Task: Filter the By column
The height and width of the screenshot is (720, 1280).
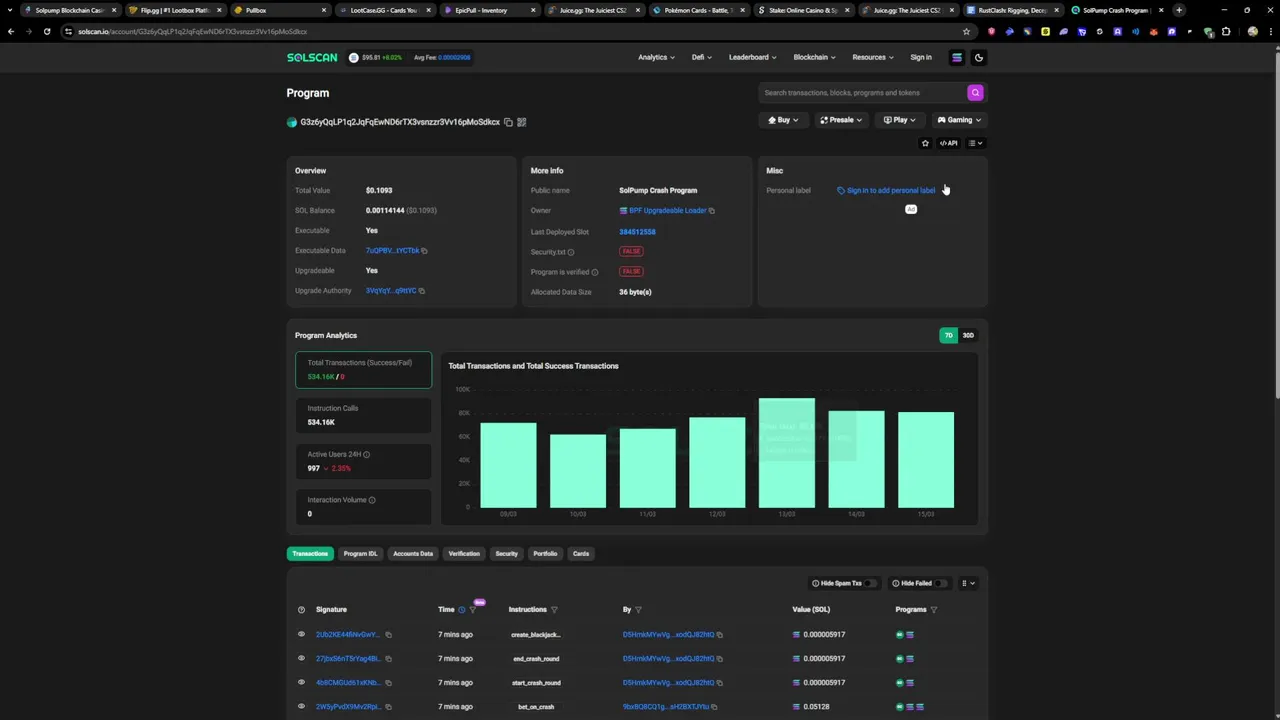Action: [638, 610]
